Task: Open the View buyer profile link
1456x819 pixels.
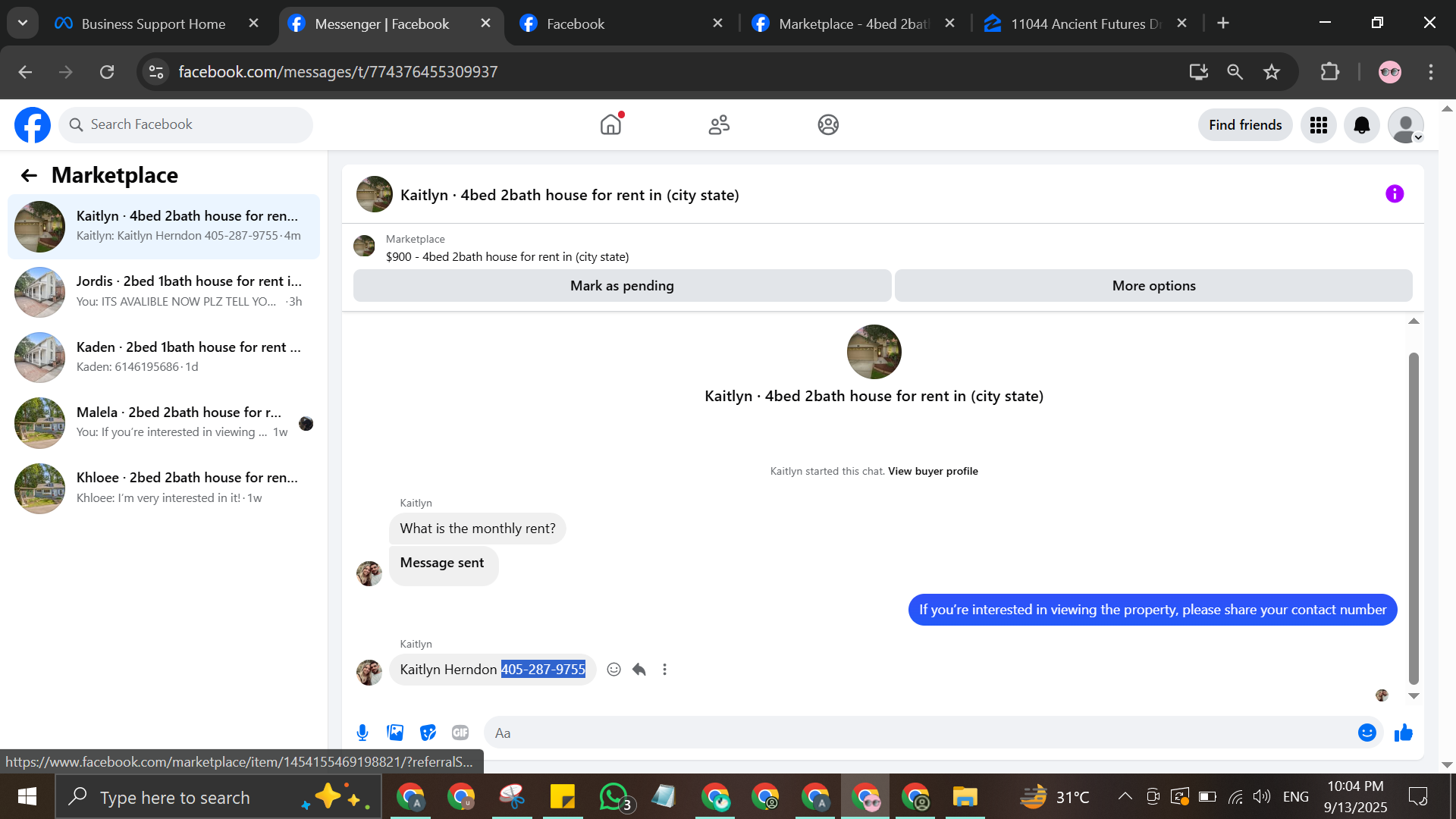Action: [933, 471]
